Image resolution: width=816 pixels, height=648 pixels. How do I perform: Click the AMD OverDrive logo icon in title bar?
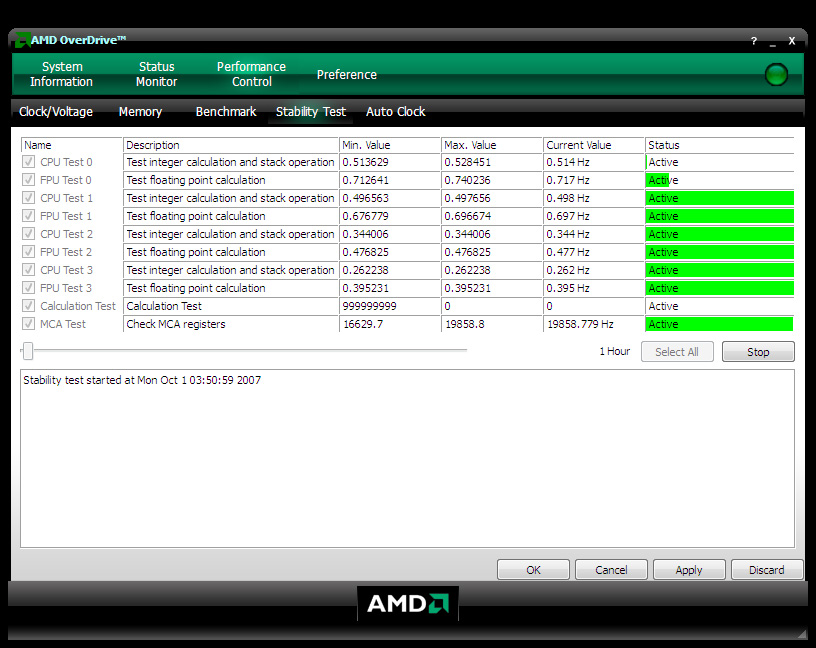pyautogui.click(x=21, y=40)
